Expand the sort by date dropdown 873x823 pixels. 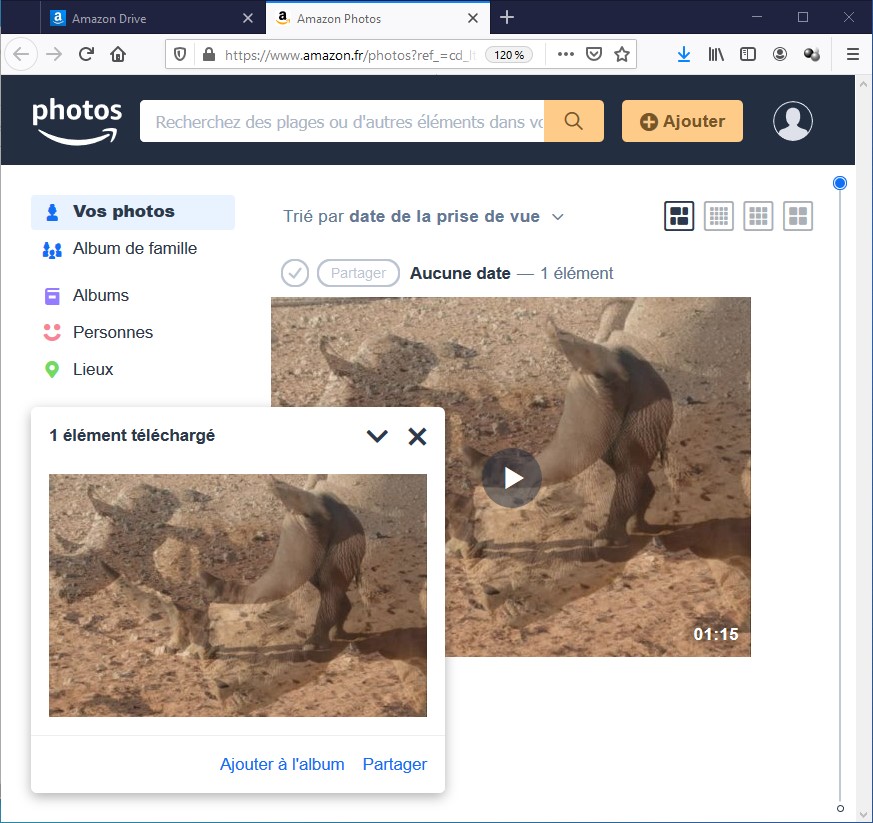point(558,217)
